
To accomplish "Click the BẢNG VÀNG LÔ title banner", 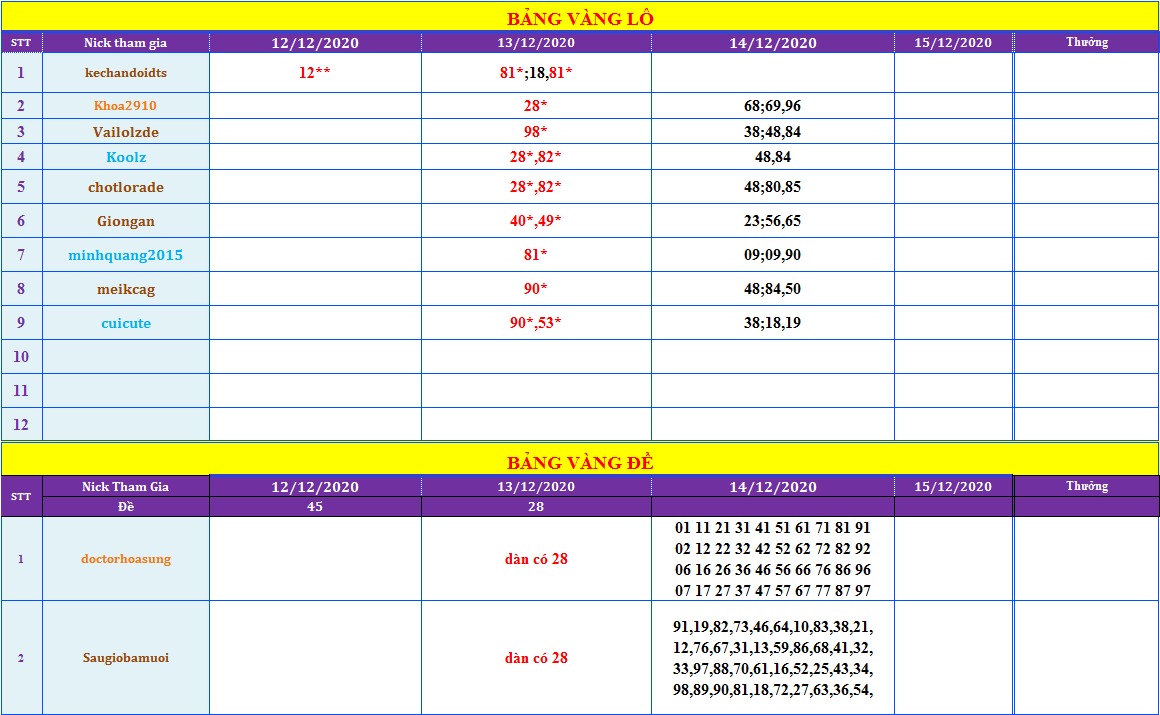I will (x=580, y=18).
